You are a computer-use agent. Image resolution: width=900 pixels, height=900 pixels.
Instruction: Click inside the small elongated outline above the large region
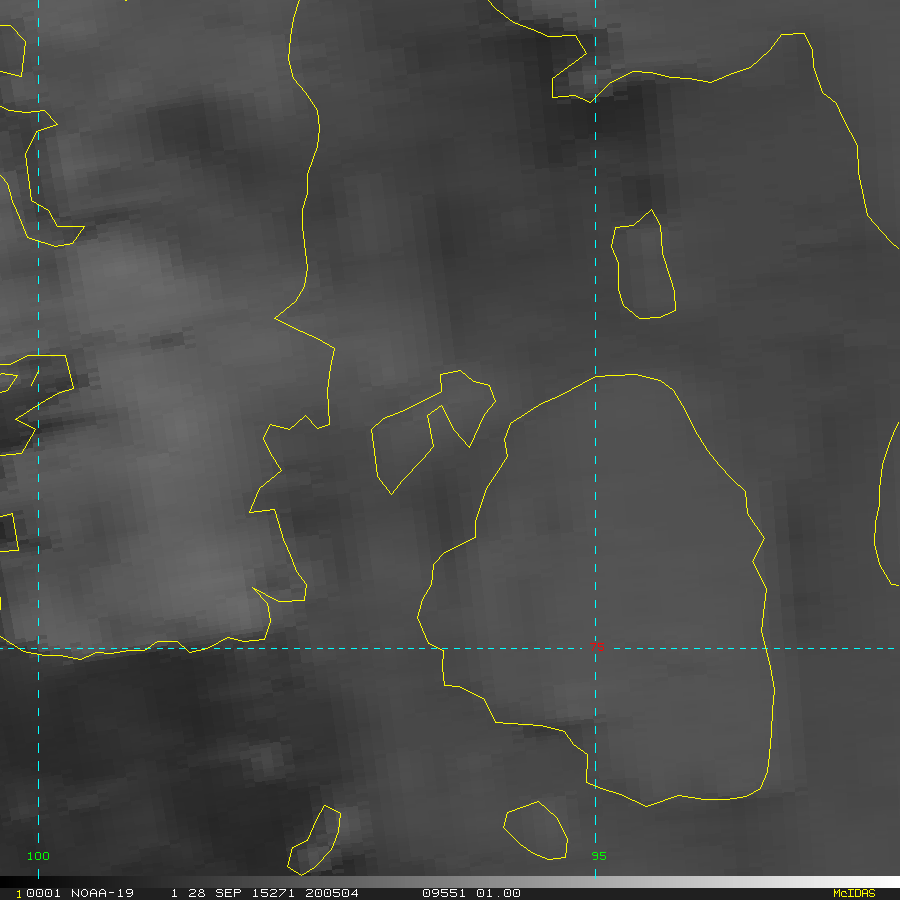tap(644, 268)
